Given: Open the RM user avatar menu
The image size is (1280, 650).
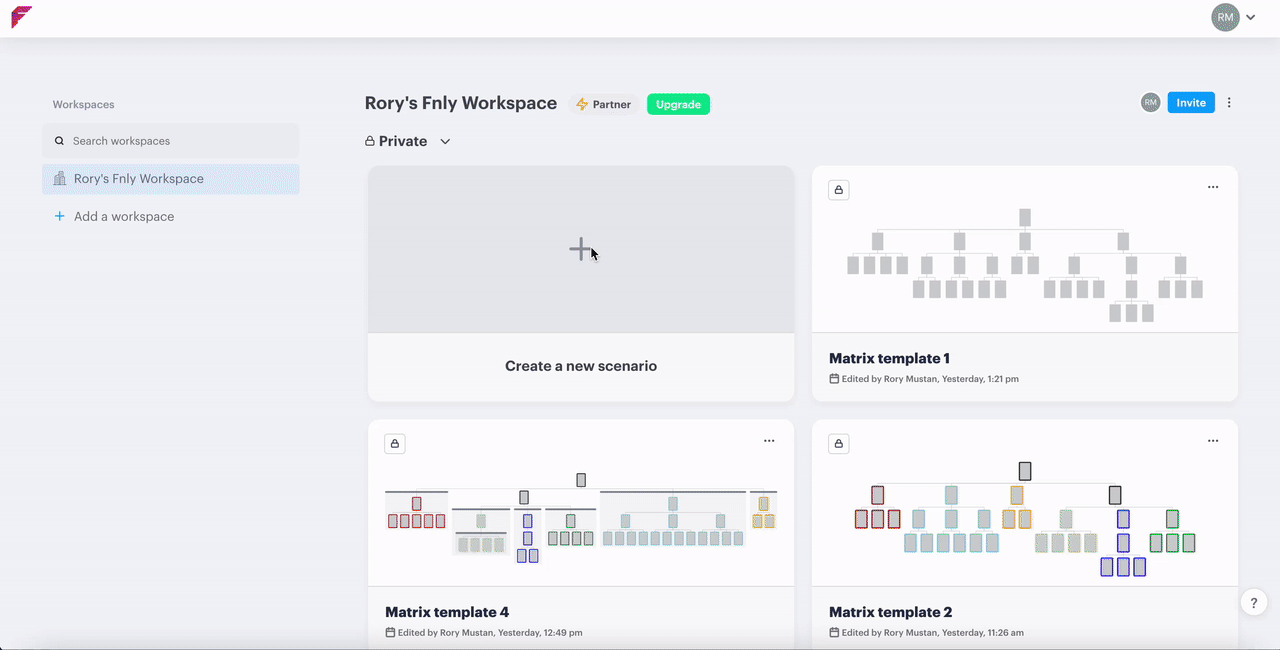Looking at the screenshot, I should [x=1225, y=17].
